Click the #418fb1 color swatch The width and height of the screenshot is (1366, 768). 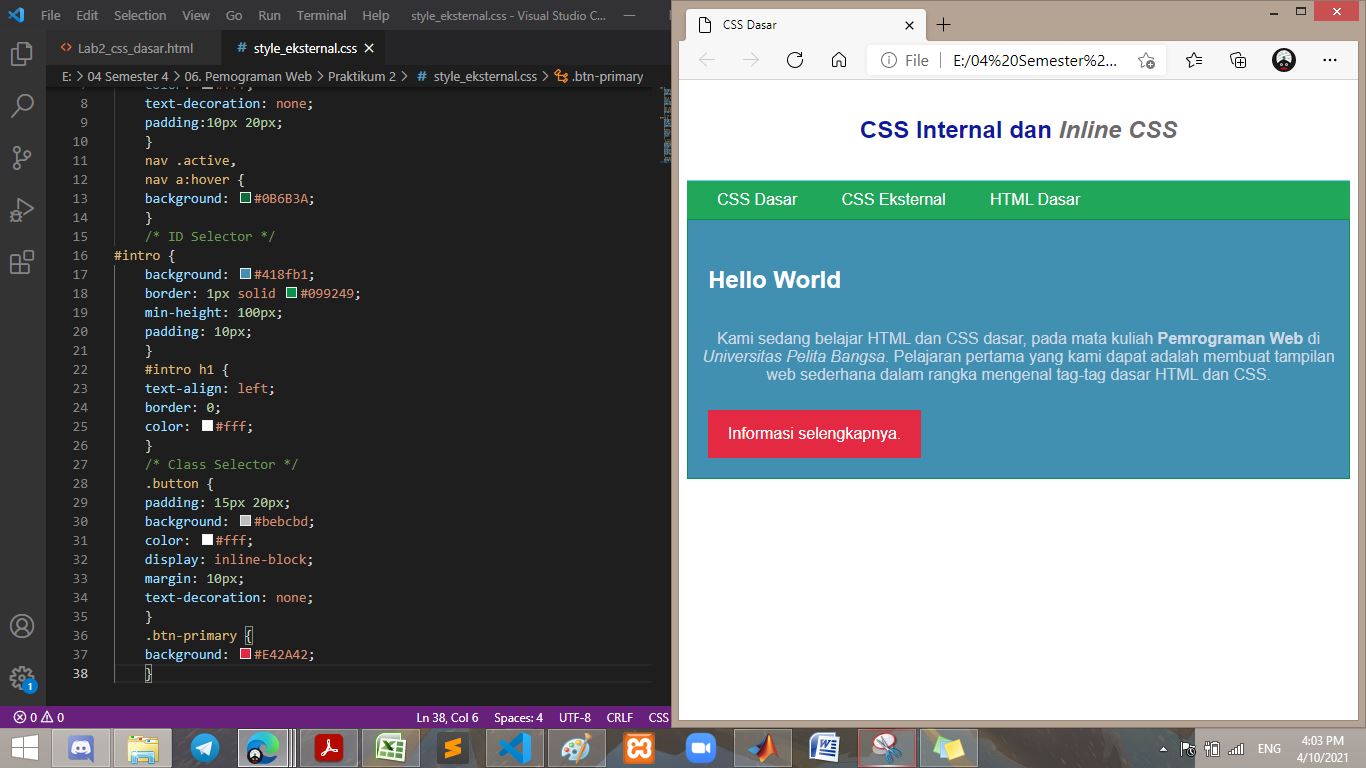point(245,274)
